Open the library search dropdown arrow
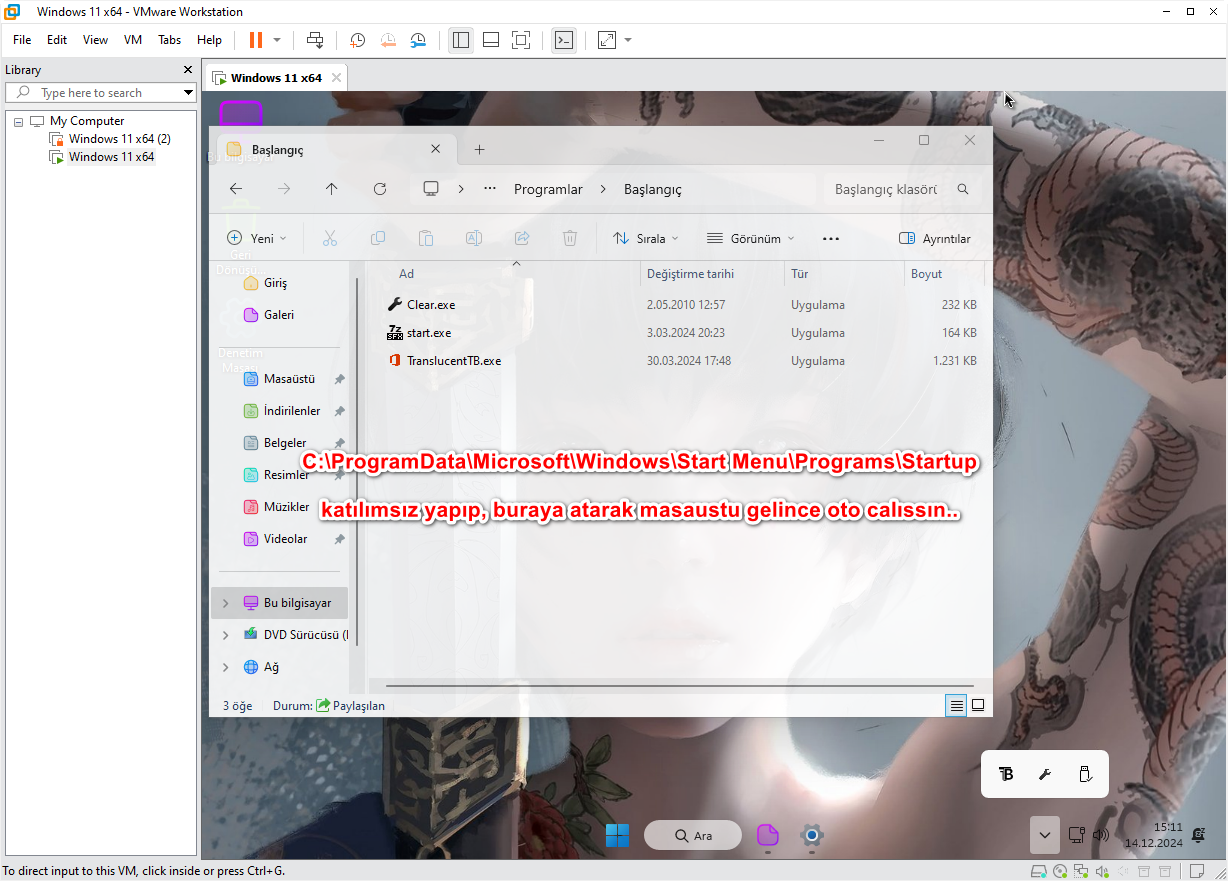1228x881 pixels. [188, 93]
